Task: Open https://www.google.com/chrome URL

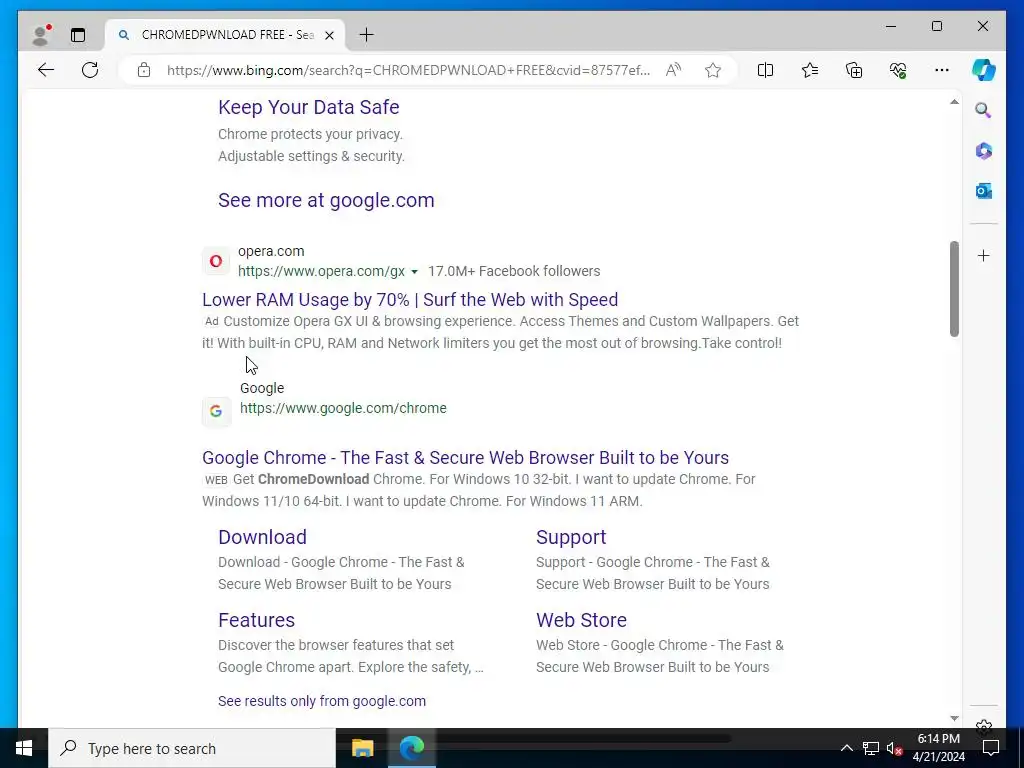Action: click(x=344, y=408)
